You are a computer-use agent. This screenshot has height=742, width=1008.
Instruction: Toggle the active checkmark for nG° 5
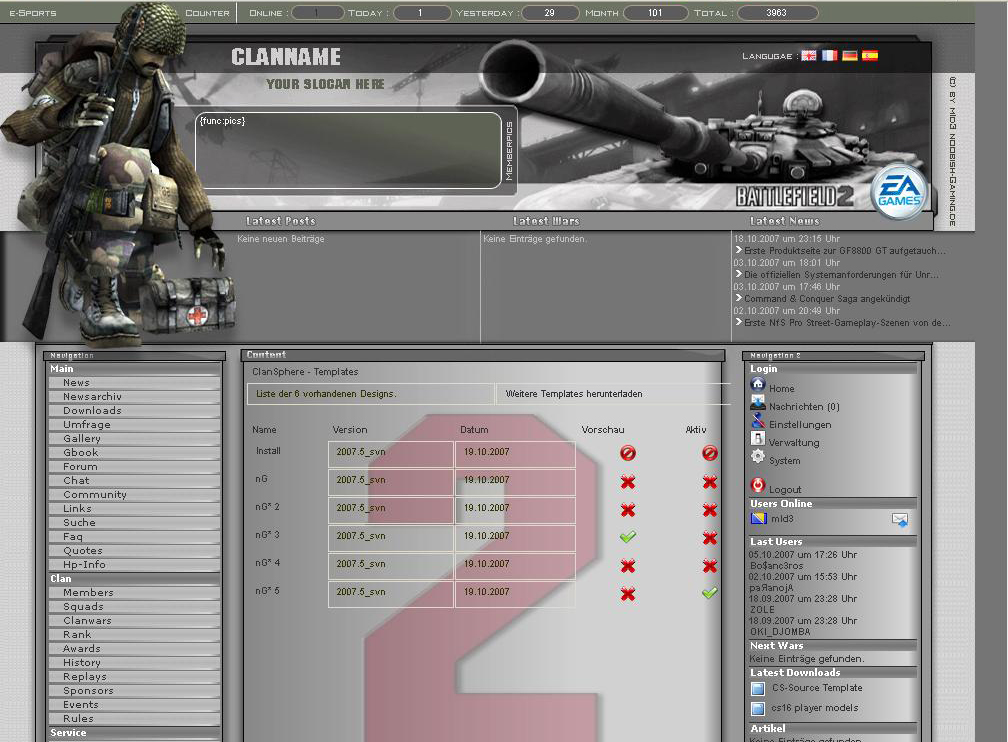(709, 593)
